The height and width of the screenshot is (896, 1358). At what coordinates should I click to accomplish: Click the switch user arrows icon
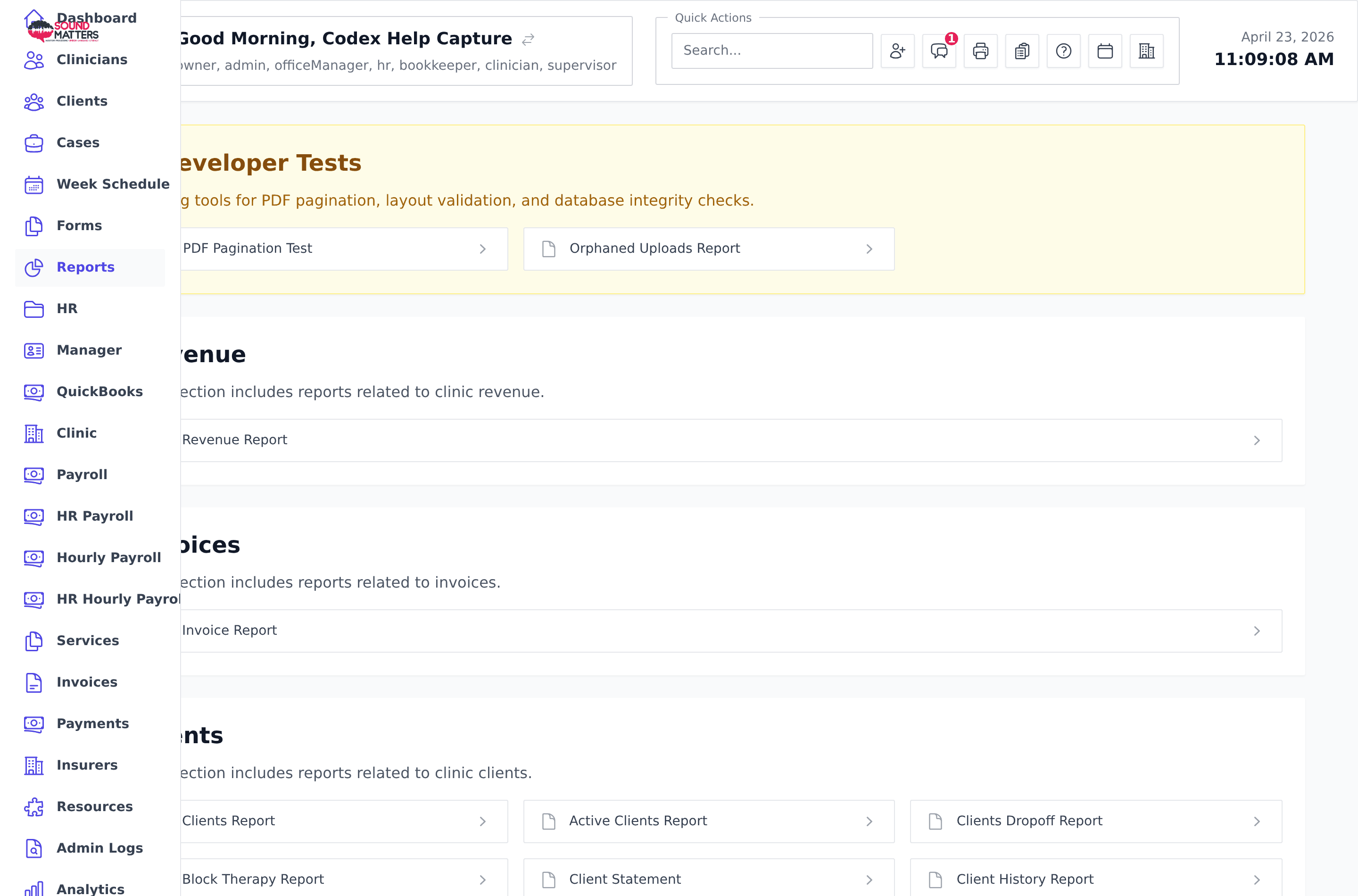pyautogui.click(x=528, y=40)
